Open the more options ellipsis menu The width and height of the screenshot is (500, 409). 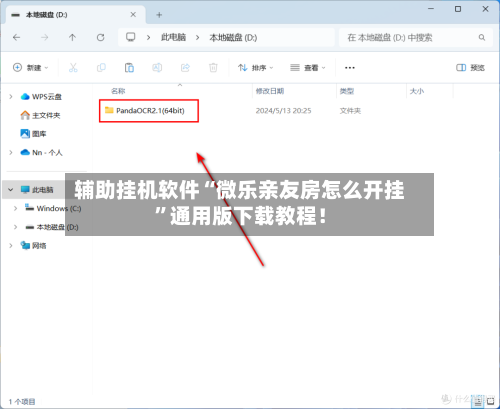pyautogui.click(x=350, y=68)
